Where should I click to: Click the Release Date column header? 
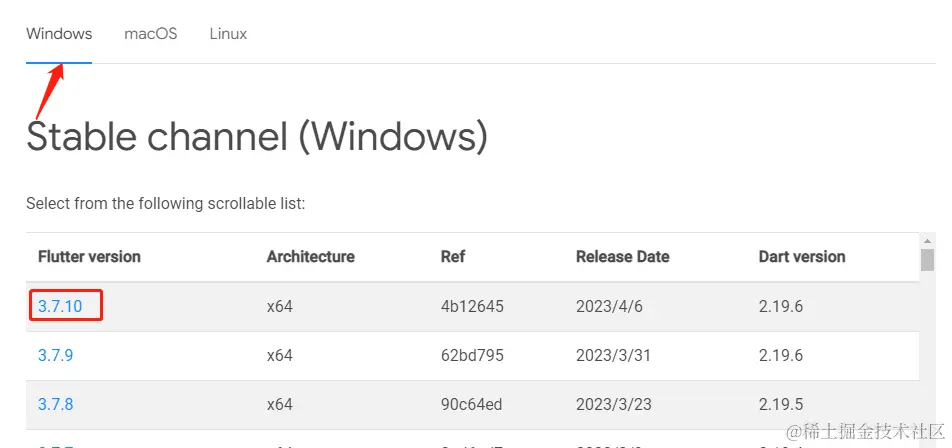pyautogui.click(x=623, y=257)
